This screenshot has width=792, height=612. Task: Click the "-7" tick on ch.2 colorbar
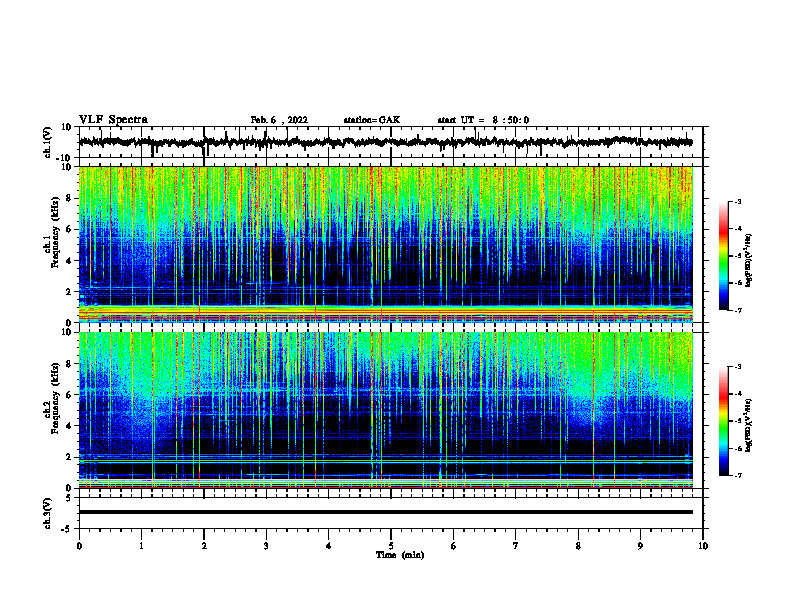[738, 475]
